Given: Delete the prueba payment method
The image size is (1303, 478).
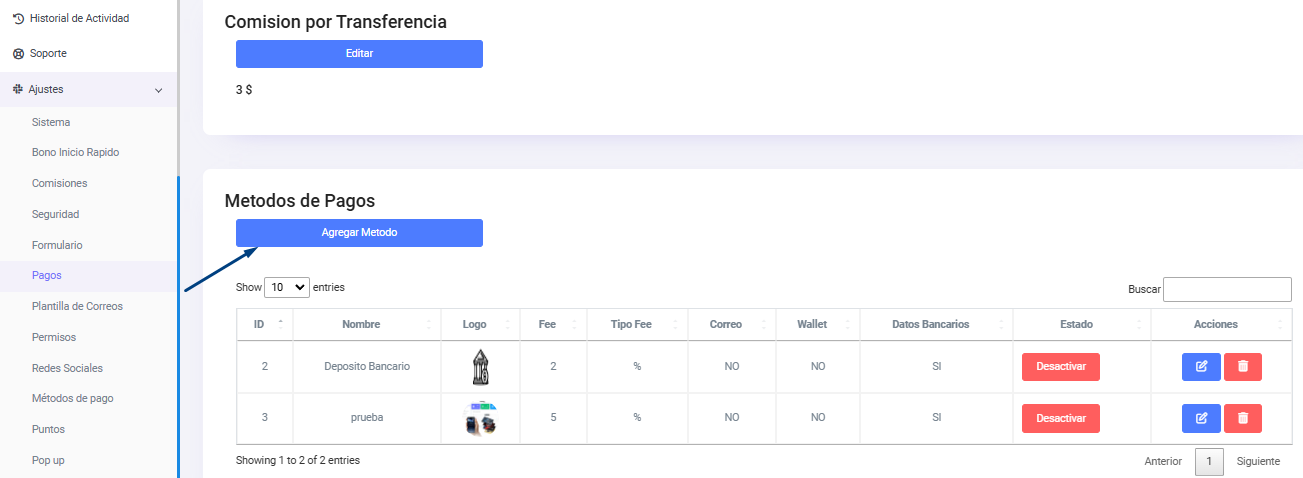Looking at the screenshot, I should (1243, 418).
